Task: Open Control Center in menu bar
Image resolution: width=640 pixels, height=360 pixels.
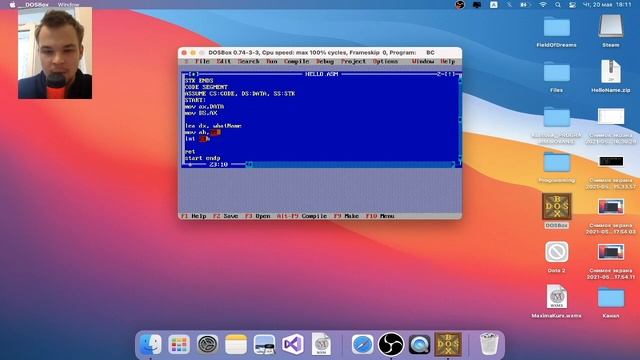Action: [572, 4]
